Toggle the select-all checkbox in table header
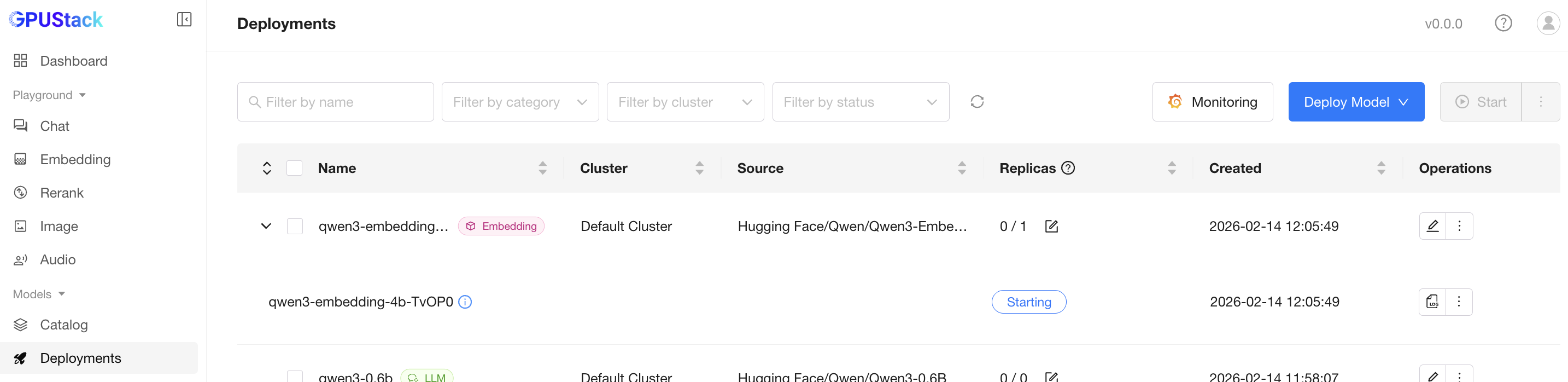The image size is (1568, 382). coord(294,168)
